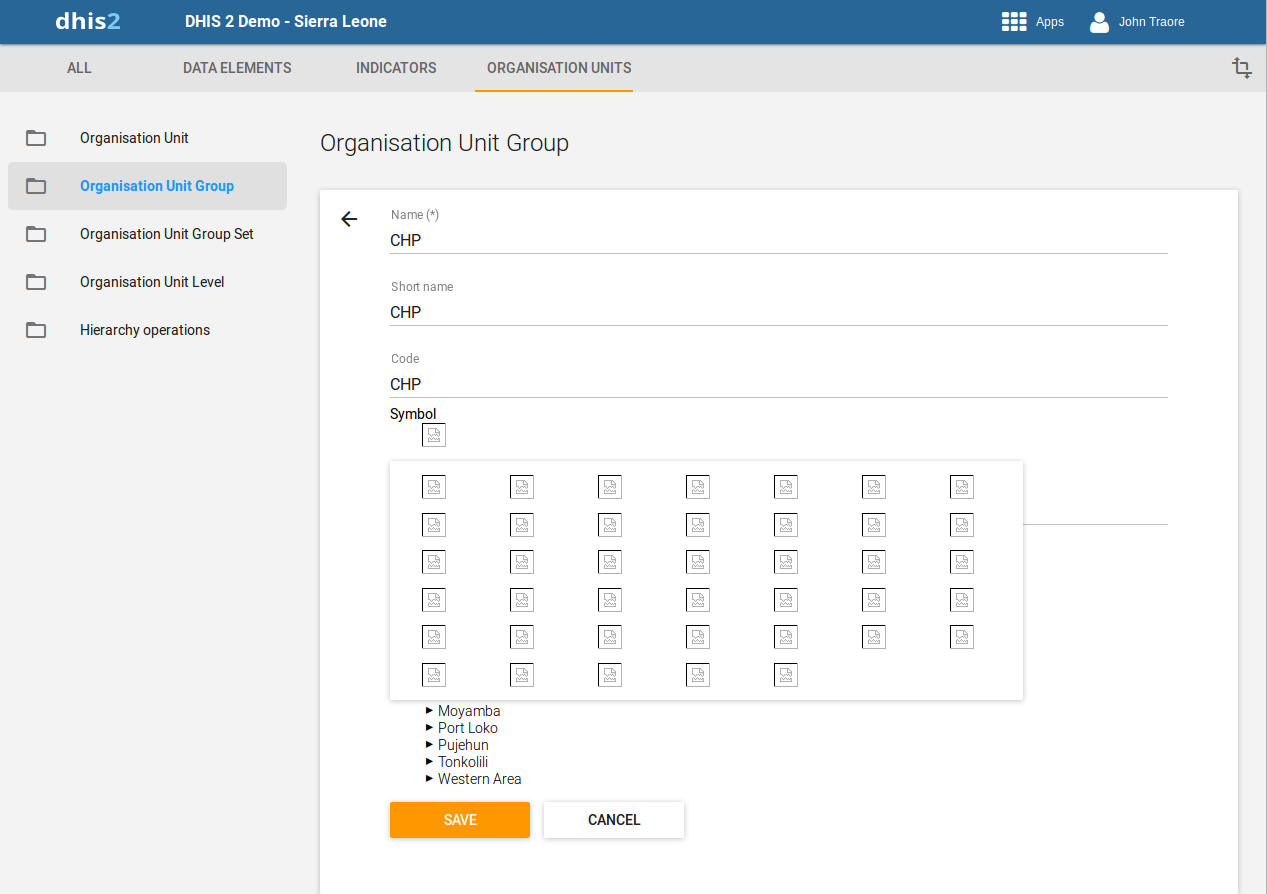The image size is (1268, 894).
Task: Select the top-right symbol in the grid
Action: 962,487
